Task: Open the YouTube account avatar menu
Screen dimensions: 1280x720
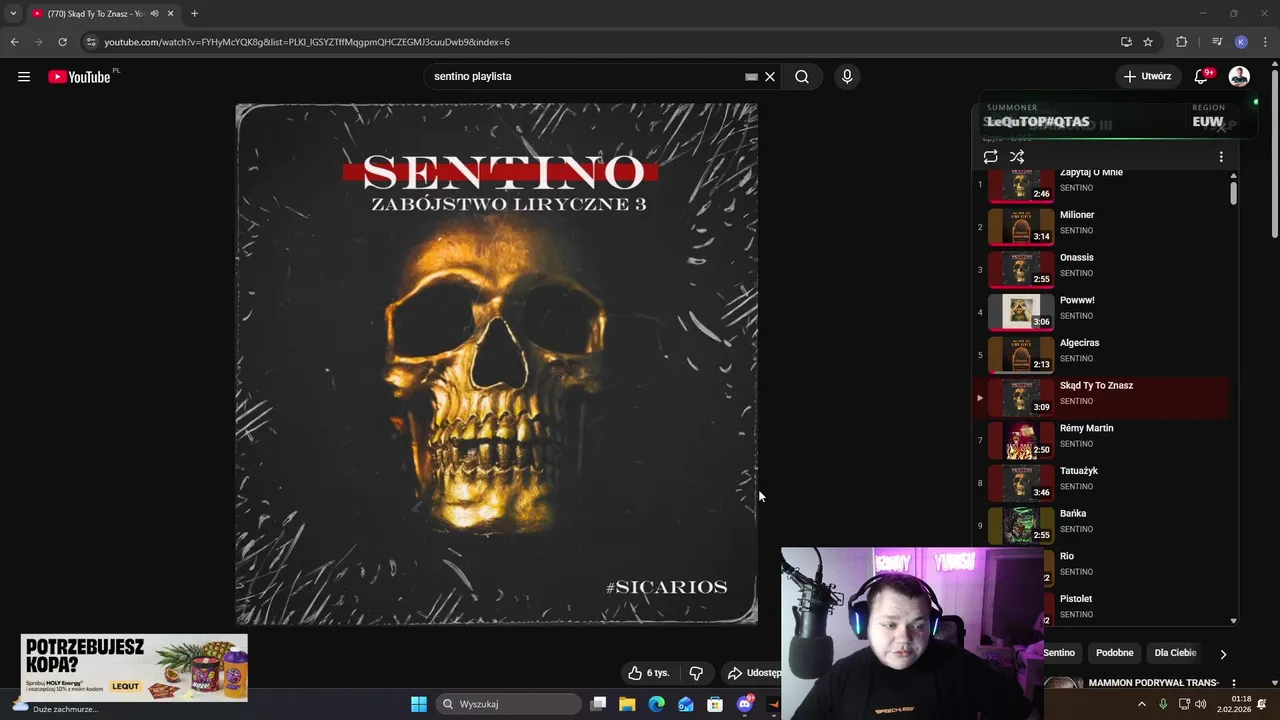Action: click(1239, 76)
